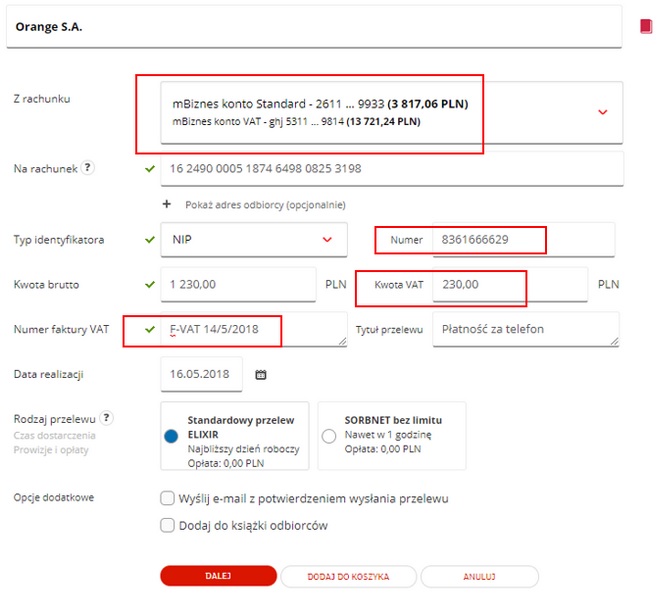Click the Z rachunku label
This screenshot has height=593, width=670.
click(42, 99)
